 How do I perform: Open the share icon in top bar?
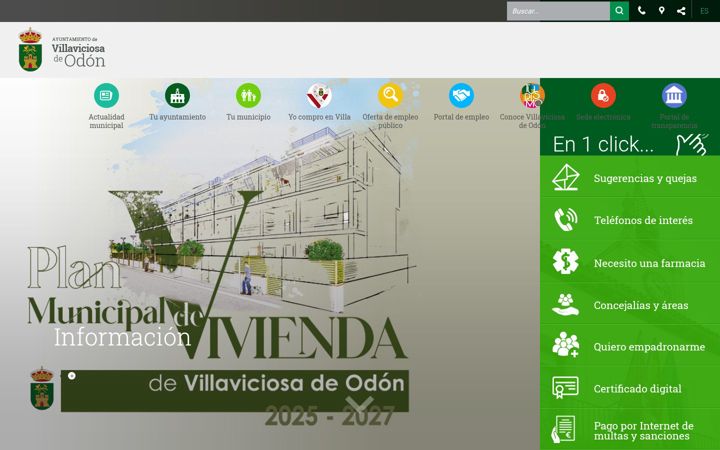point(681,11)
